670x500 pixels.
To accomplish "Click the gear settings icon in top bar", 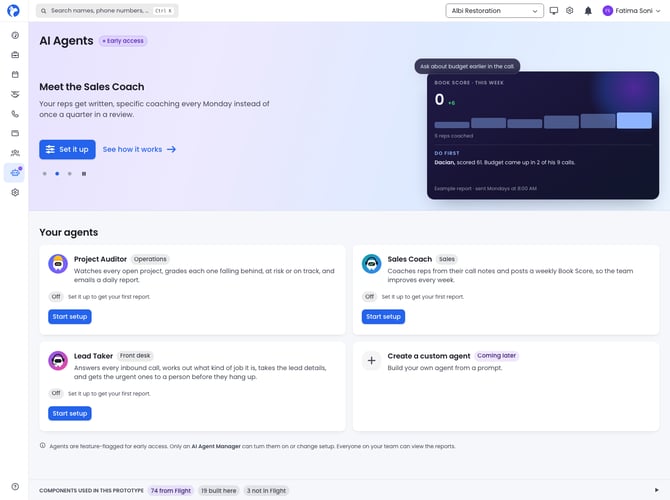I will click(x=570, y=11).
